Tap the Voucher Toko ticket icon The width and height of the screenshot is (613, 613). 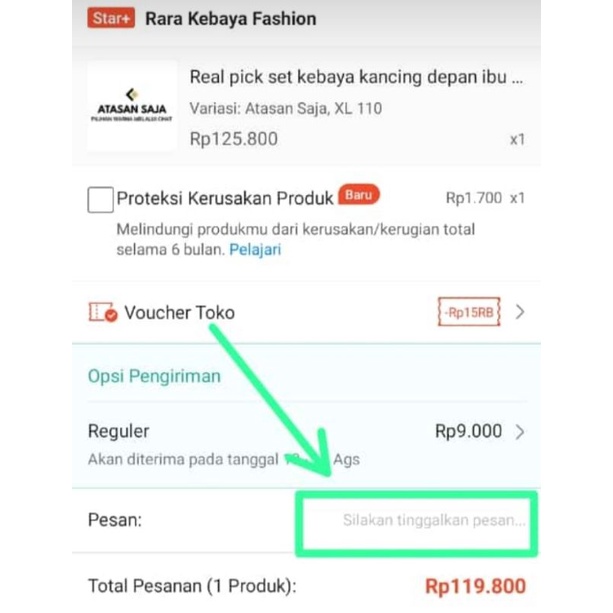click(102, 312)
